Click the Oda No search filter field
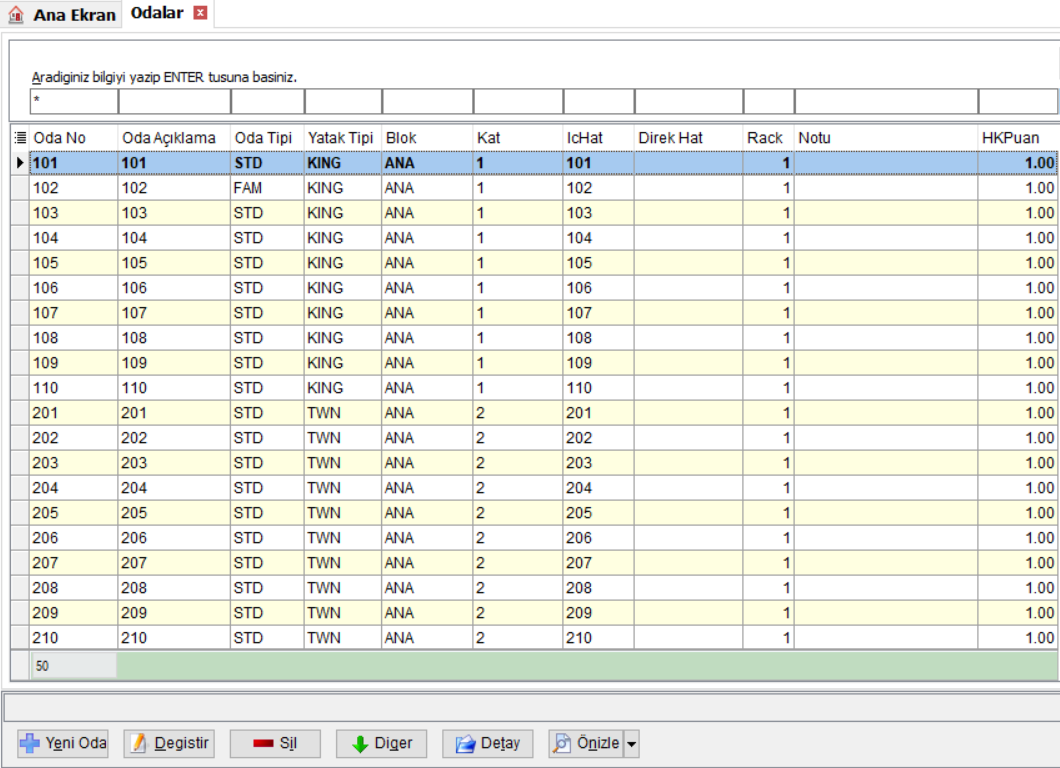Viewport: 1060px width, 768px height. (x=74, y=101)
